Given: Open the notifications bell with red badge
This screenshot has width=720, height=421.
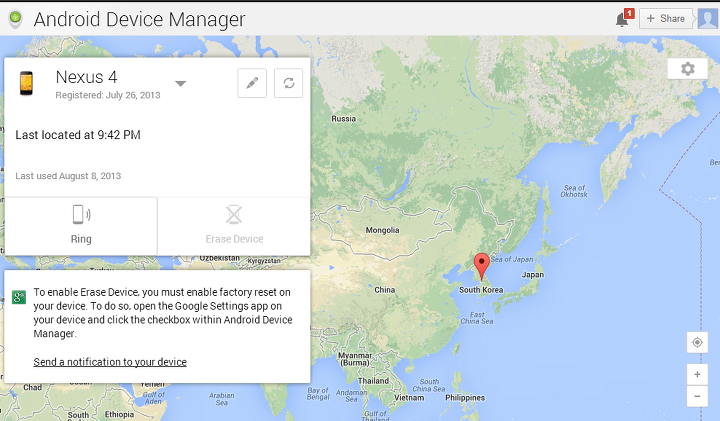Looking at the screenshot, I should click(624, 18).
